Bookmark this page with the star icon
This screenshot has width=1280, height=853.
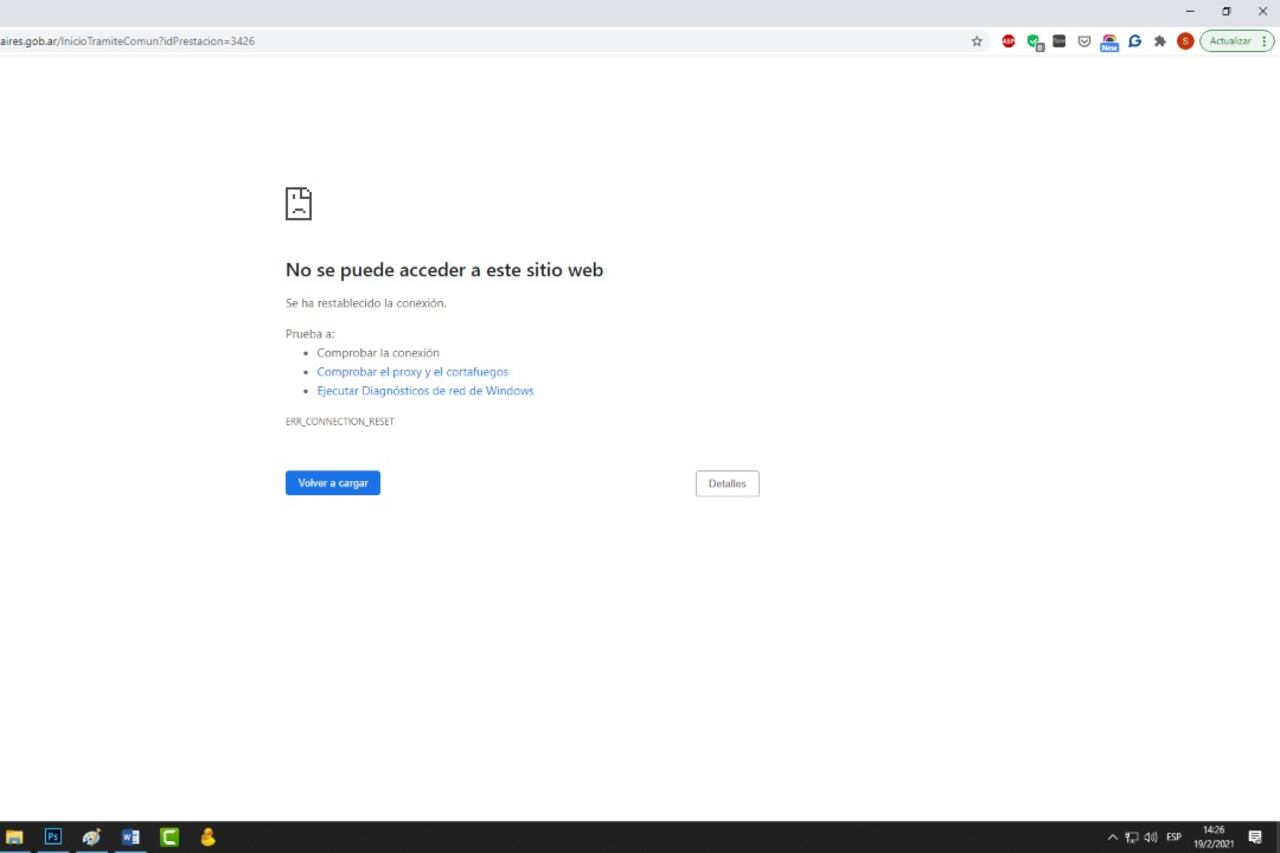click(x=977, y=41)
